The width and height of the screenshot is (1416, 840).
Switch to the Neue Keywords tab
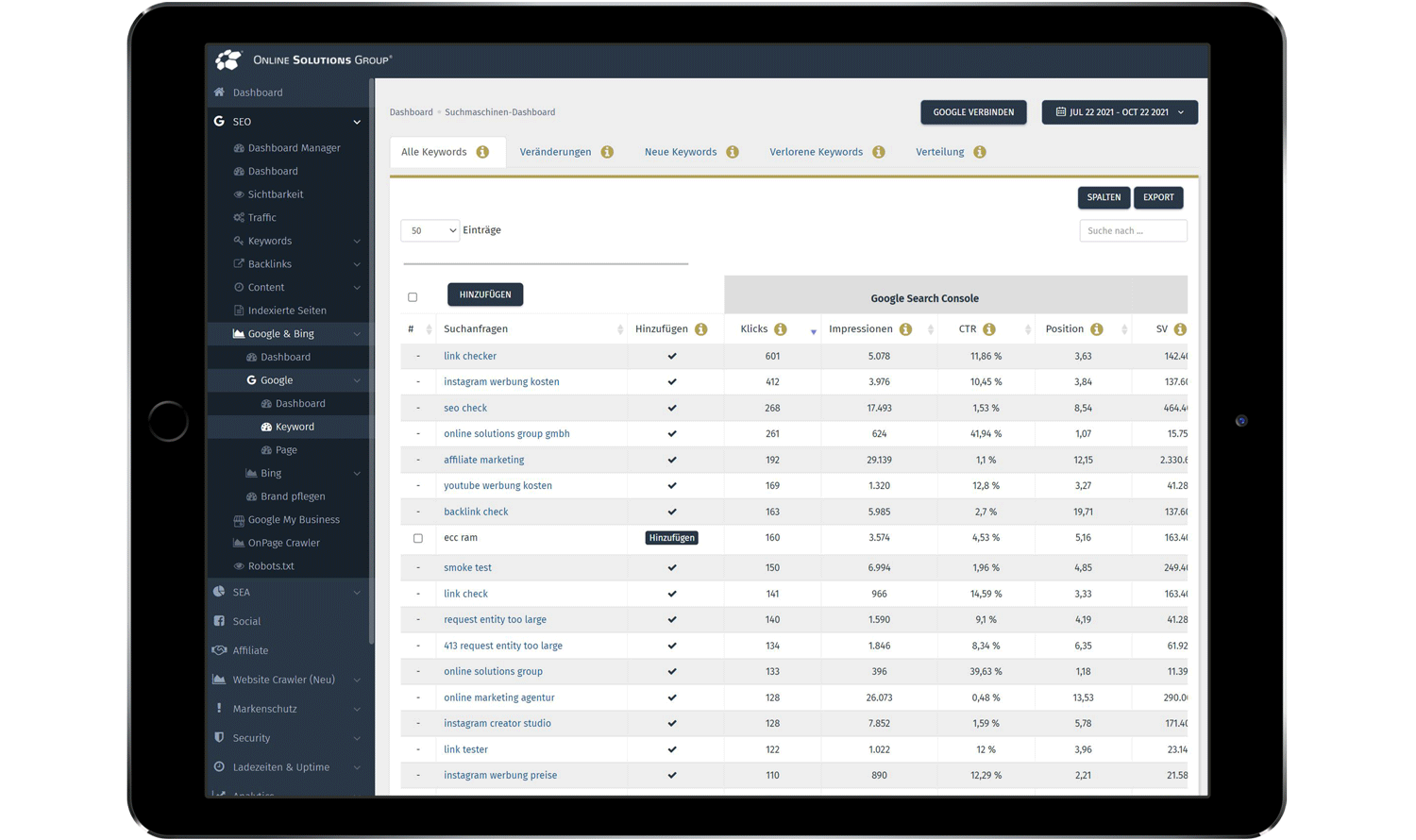681,152
